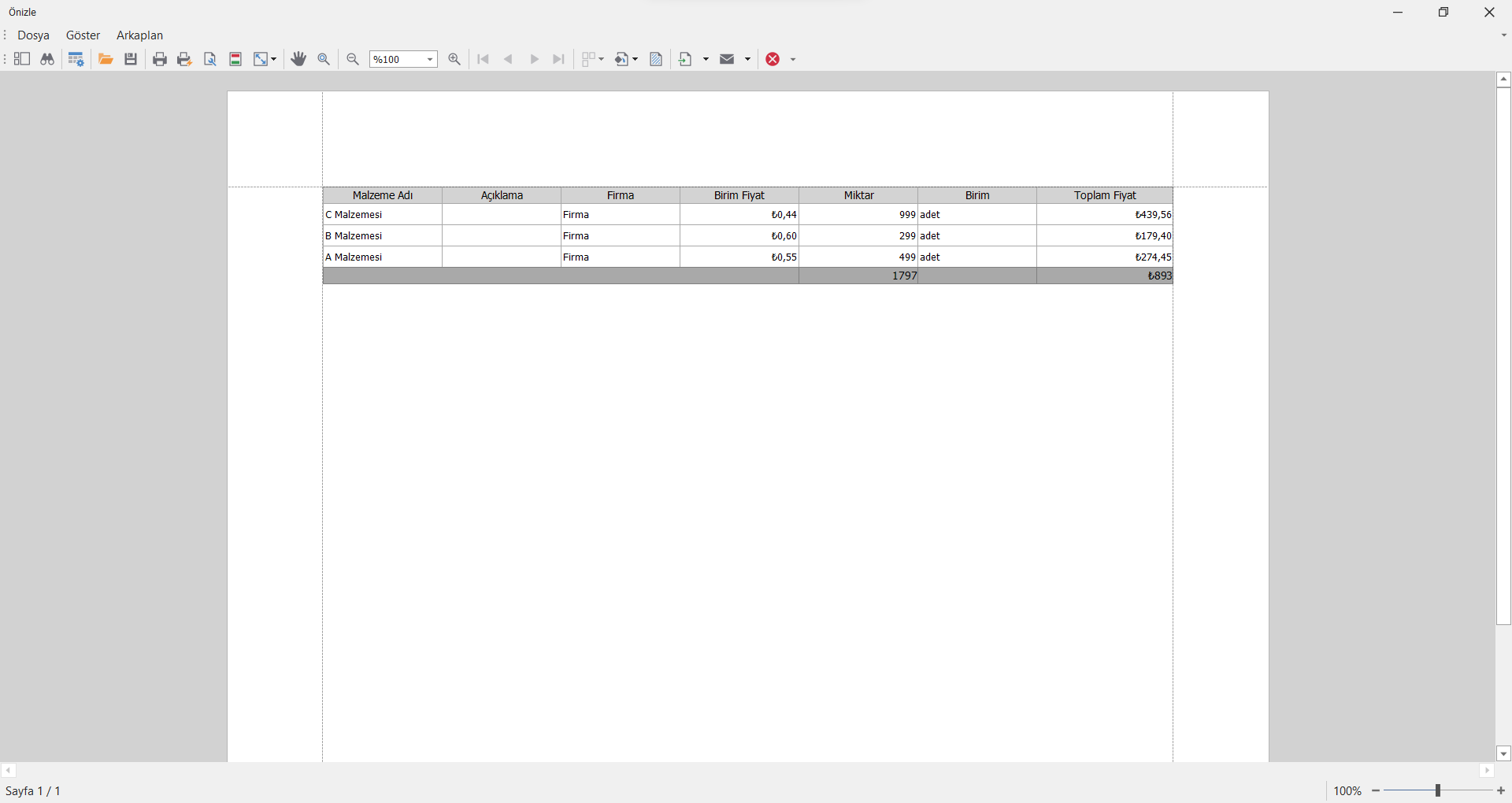Screen dimensions: 1512x803
Task: Open the Dosya menu
Action: pos(33,35)
